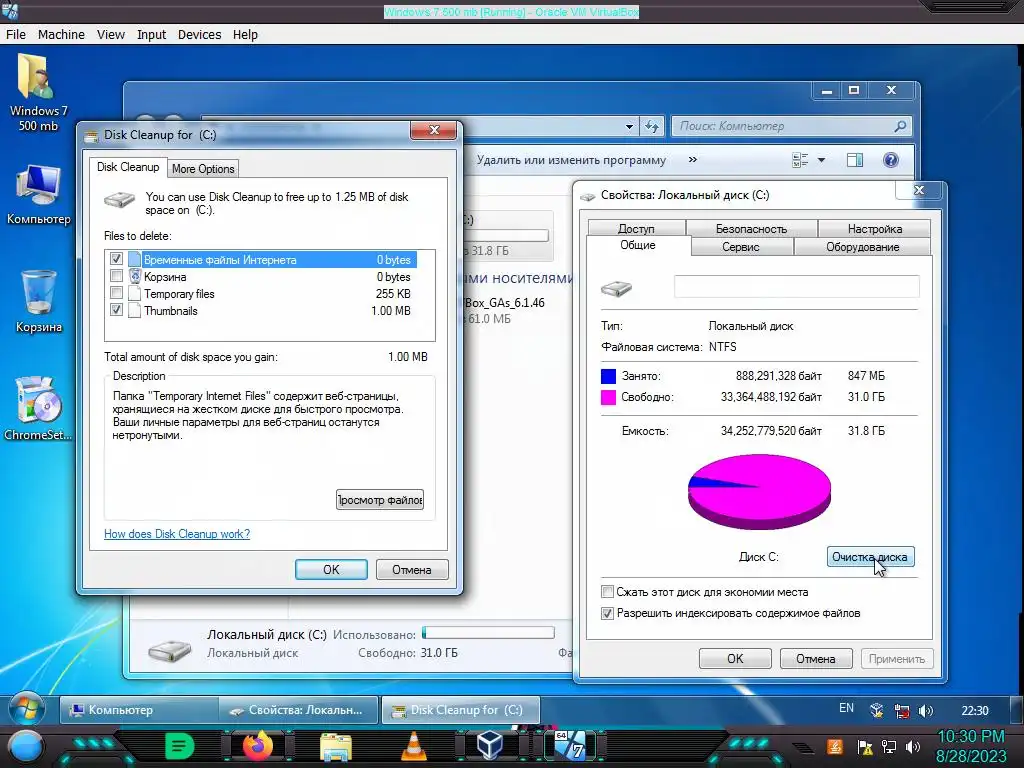The height and width of the screenshot is (768, 1024).
Task: Click Отмена in the disk Properties dialog
Action: (816, 658)
